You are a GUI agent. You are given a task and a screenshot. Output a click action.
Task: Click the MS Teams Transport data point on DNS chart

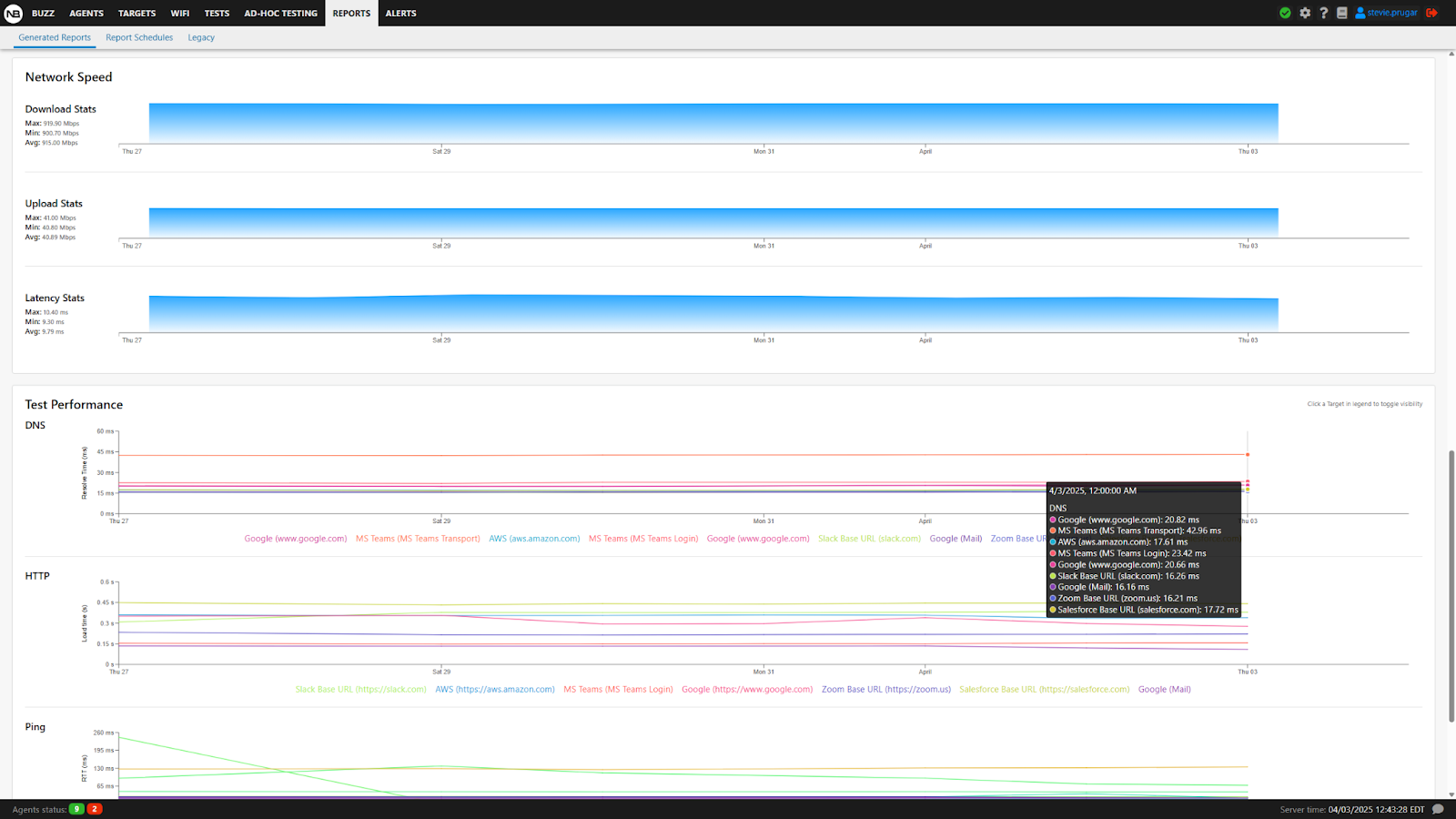click(1248, 454)
